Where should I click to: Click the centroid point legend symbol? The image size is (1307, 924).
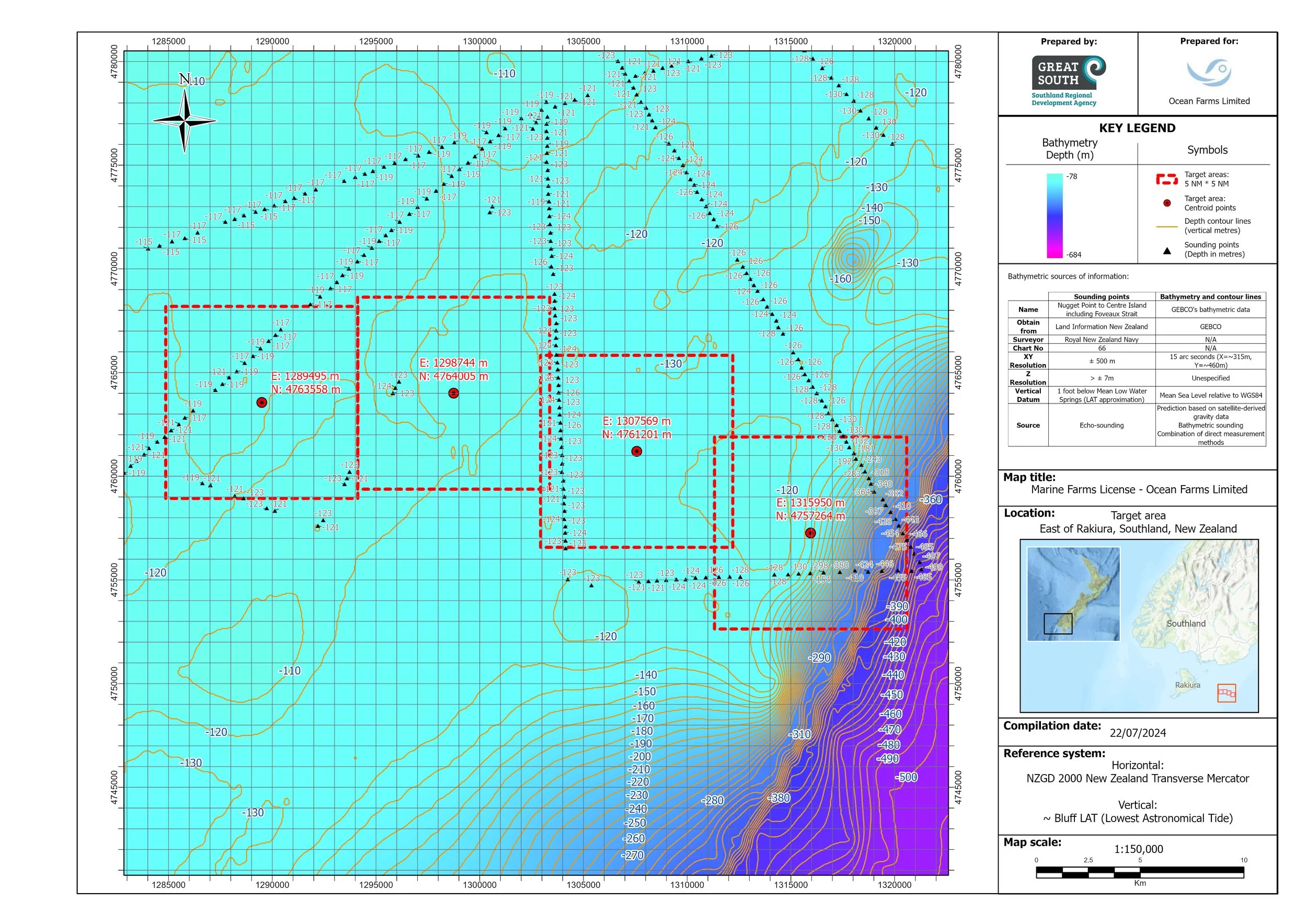tap(1167, 203)
